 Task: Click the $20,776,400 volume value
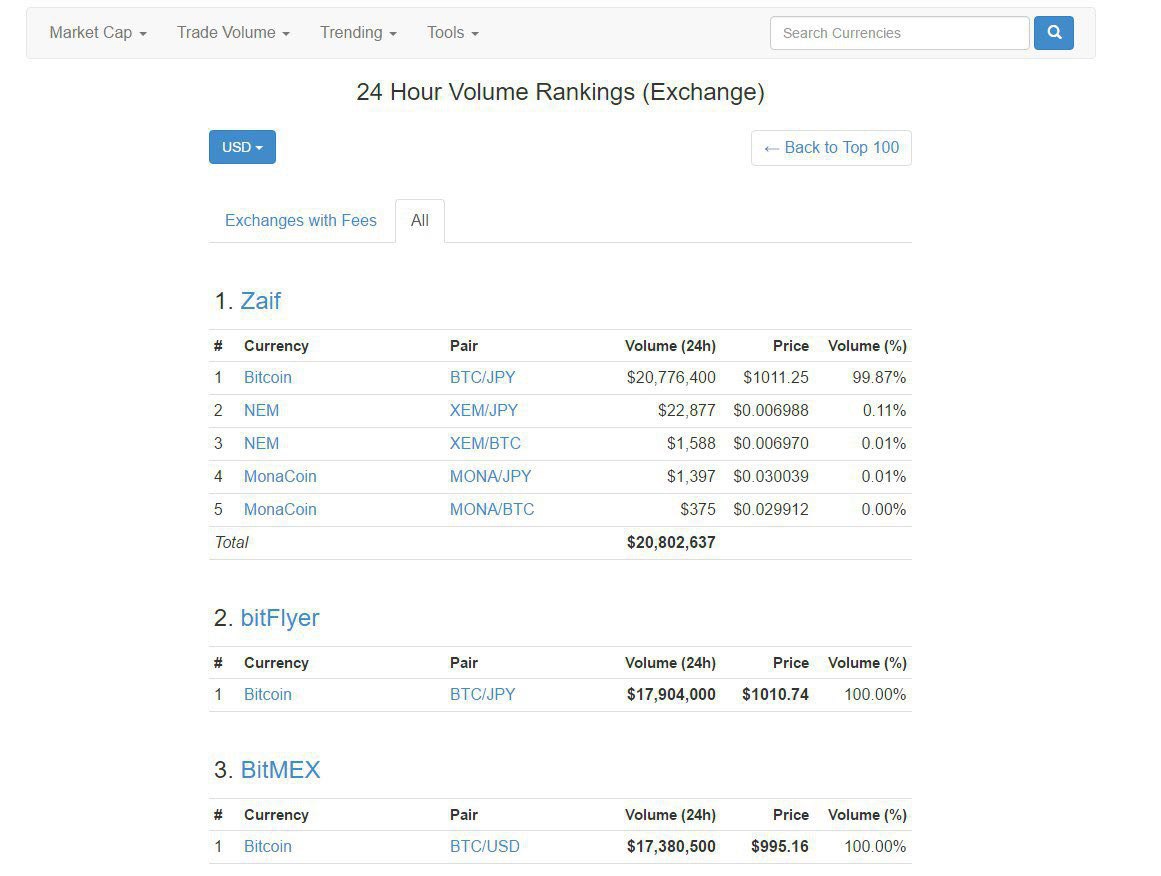(671, 378)
